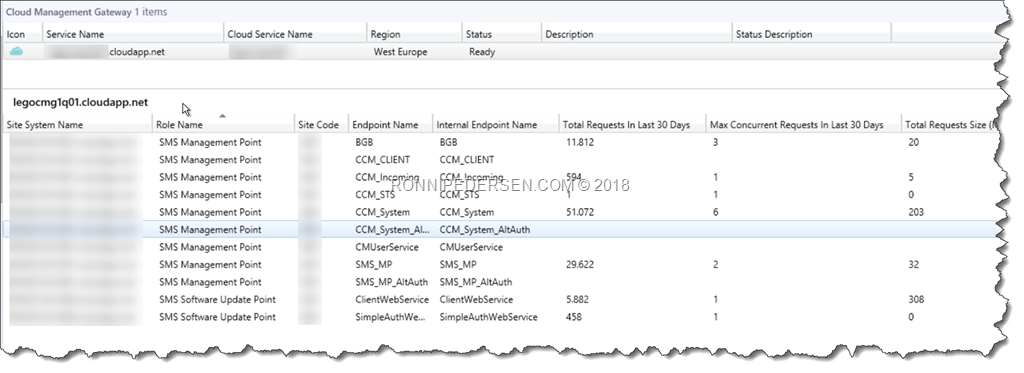This screenshot has width=1024, height=373.
Task: Sort by Status column header
Action: pyautogui.click(x=478, y=34)
